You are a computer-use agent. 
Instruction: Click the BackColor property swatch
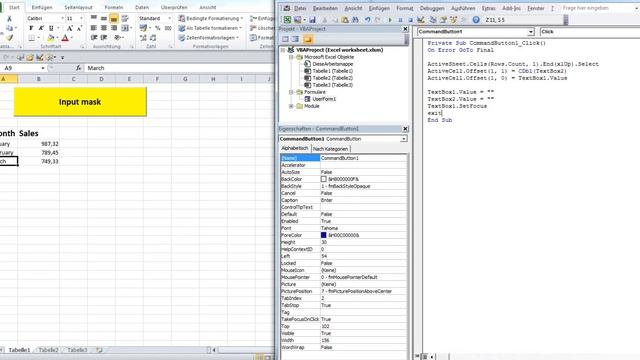[x=324, y=179]
